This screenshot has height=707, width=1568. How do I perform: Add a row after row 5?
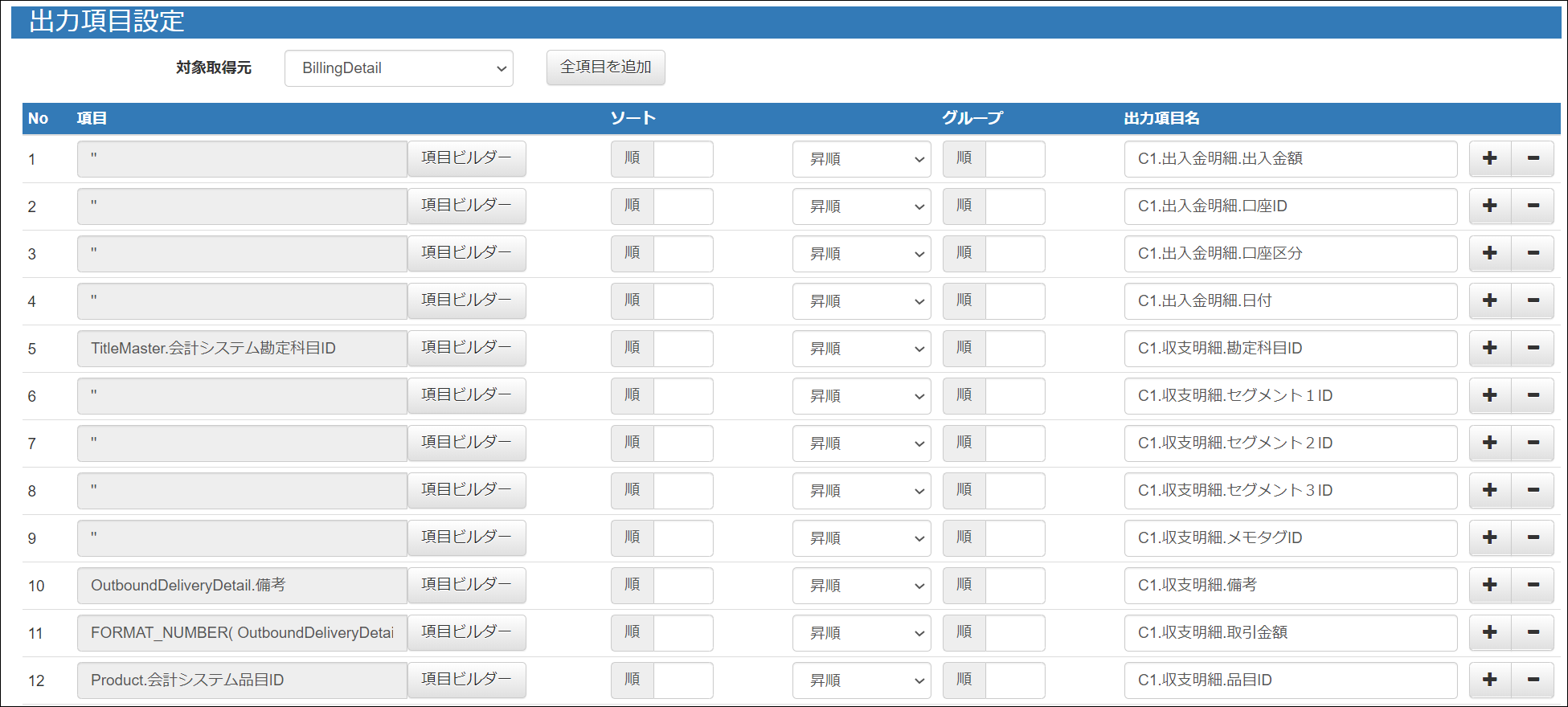[x=1489, y=348]
